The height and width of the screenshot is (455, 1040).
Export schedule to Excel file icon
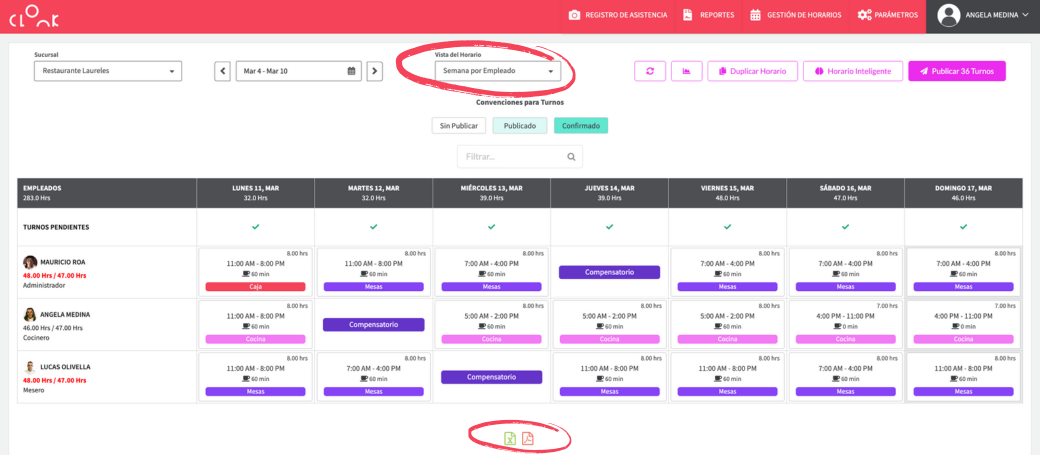pos(510,439)
